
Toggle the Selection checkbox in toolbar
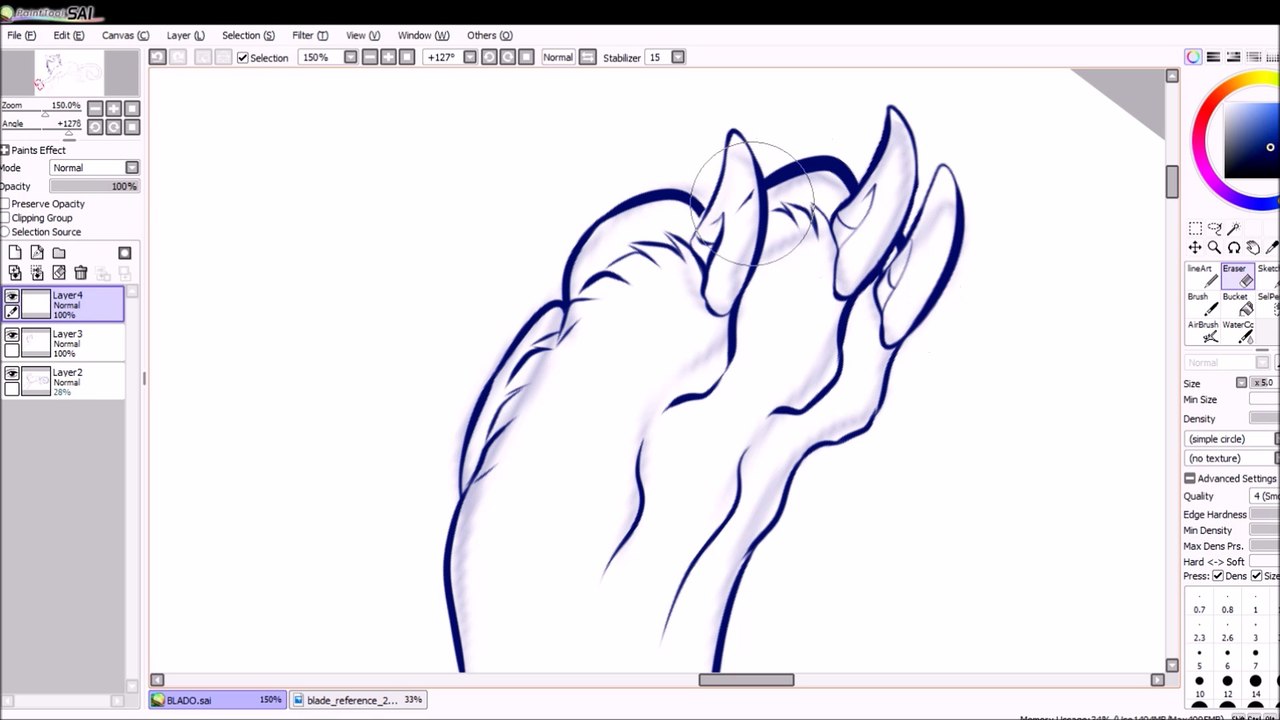pyautogui.click(x=243, y=58)
